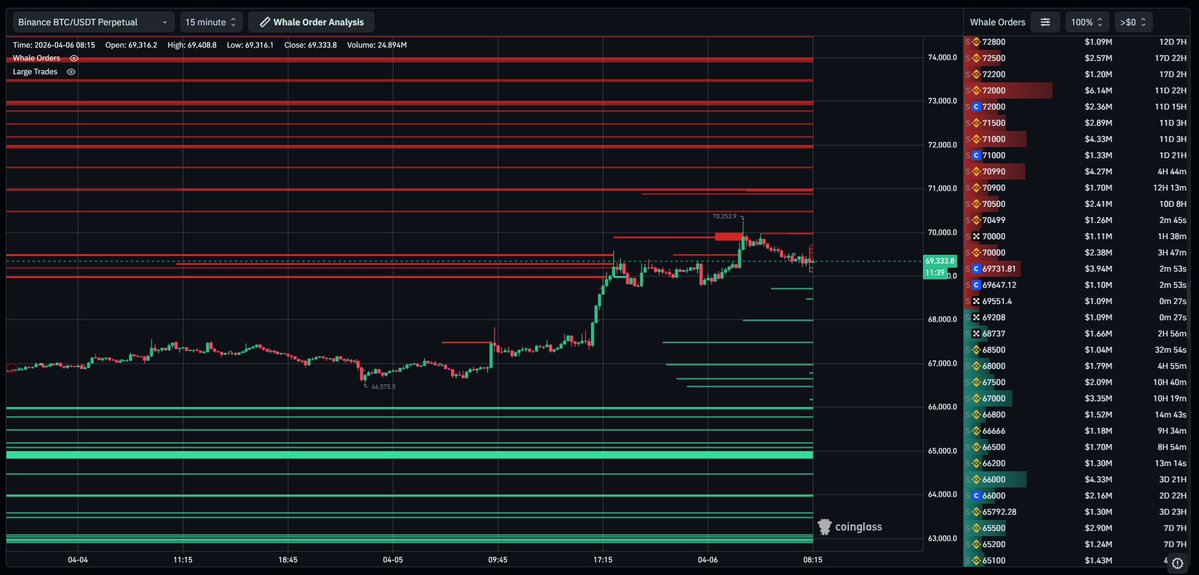Screen dimensions: 1199x575
Task: Open the Binance BTC/USDT Perpetual symbol selector
Action: click(94, 22)
